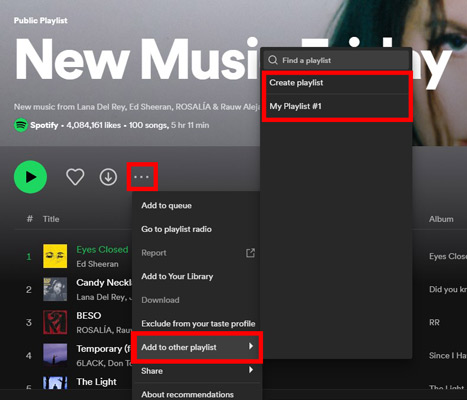Viewport: 467px width, 400px height.
Task: Click the track number 3 beside BESO
Action: 29,323
